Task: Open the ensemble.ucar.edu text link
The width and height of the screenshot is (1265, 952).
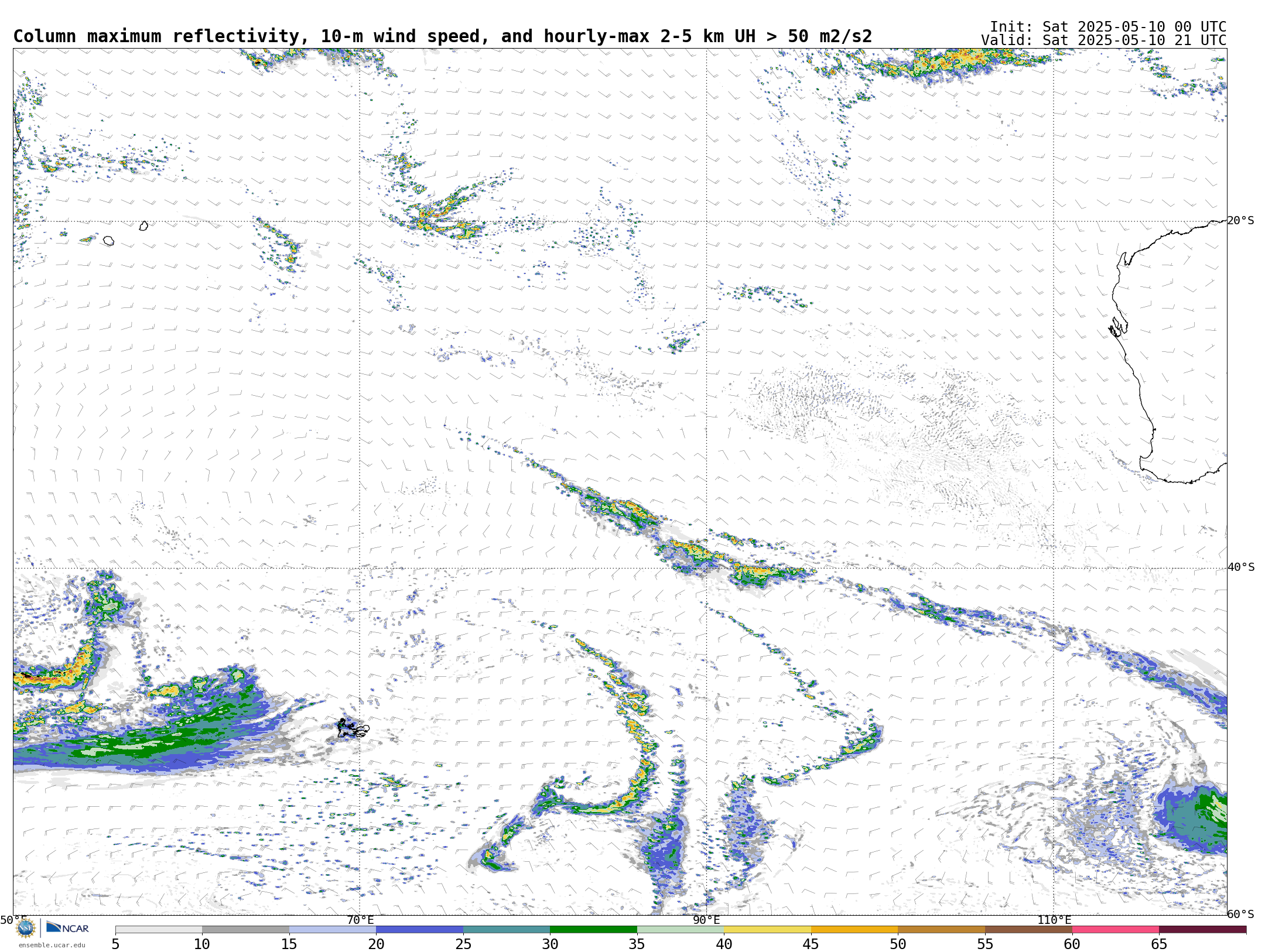Action: pyautogui.click(x=52, y=945)
